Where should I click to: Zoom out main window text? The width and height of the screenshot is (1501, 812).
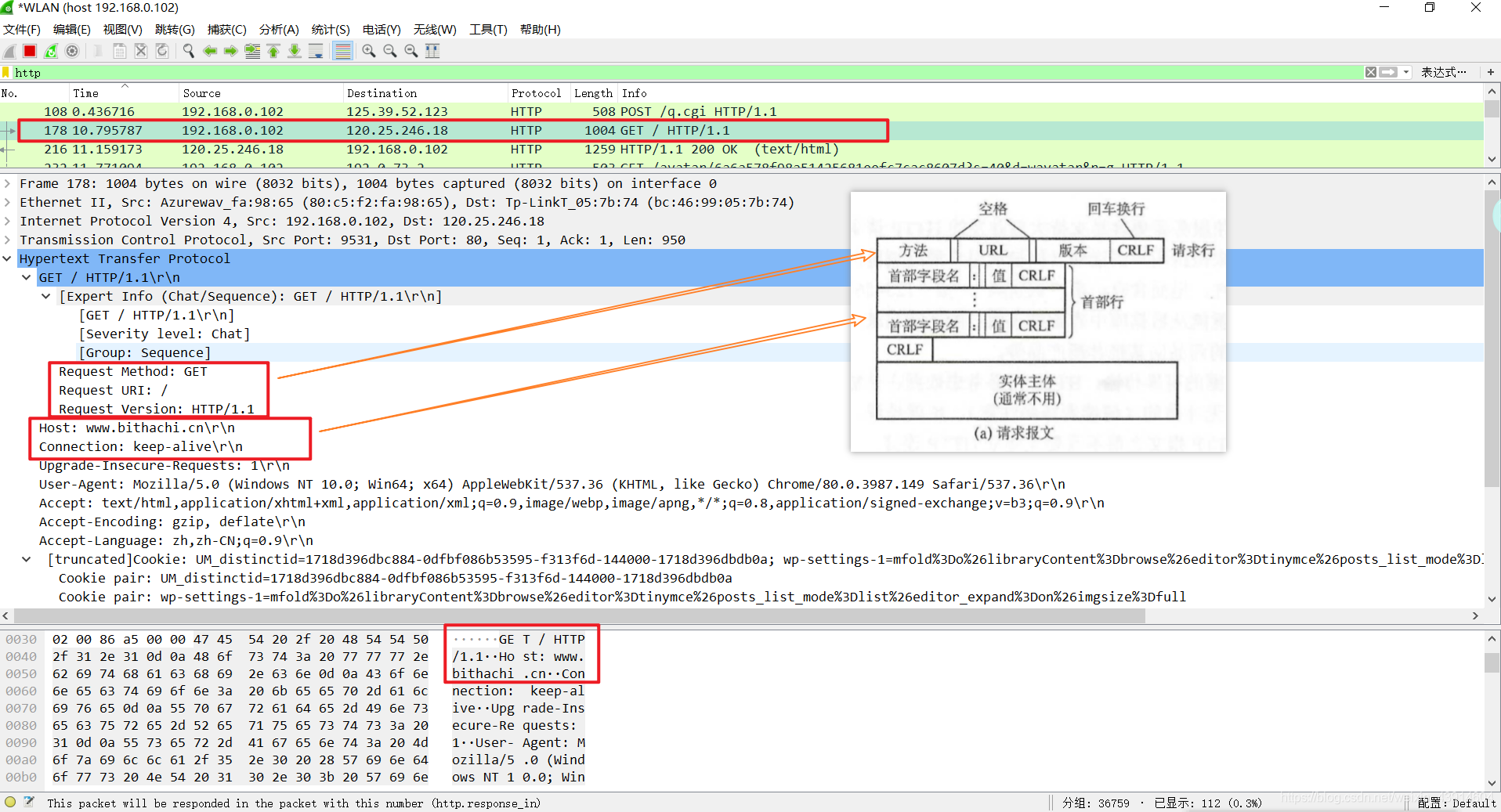pyautogui.click(x=390, y=51)
